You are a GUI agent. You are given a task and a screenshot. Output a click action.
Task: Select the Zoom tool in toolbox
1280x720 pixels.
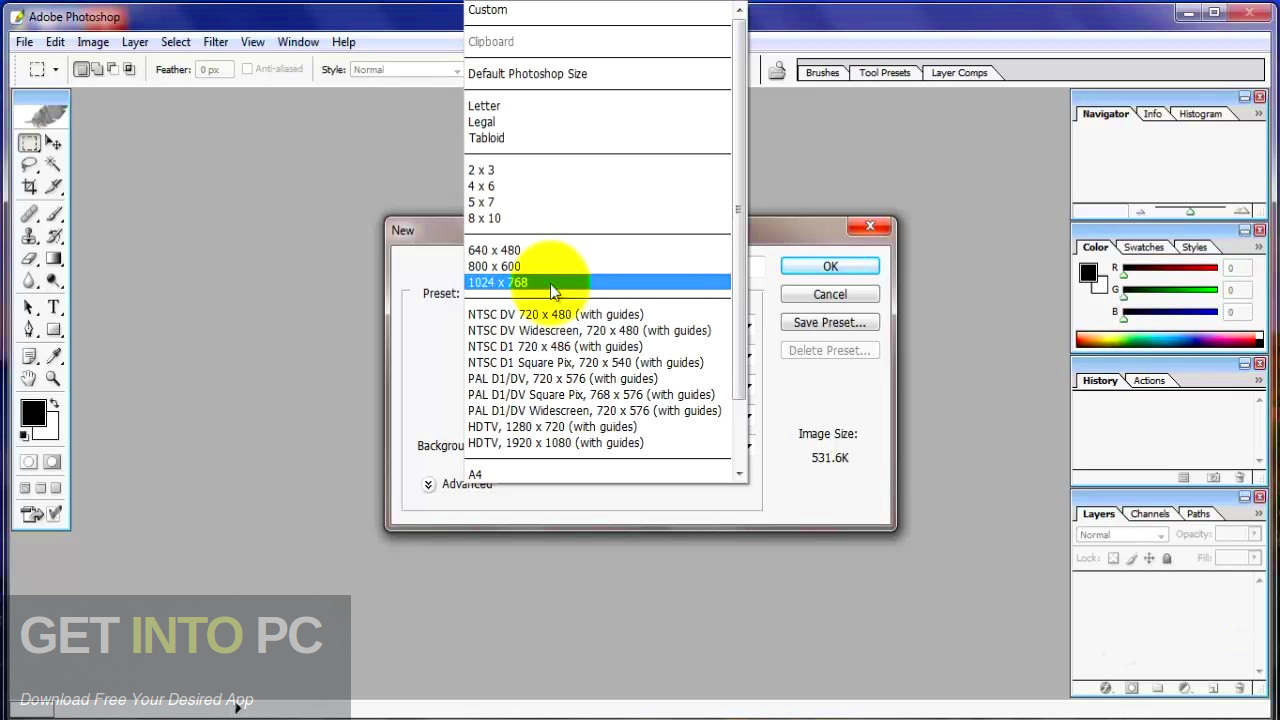tap(53, 378)
